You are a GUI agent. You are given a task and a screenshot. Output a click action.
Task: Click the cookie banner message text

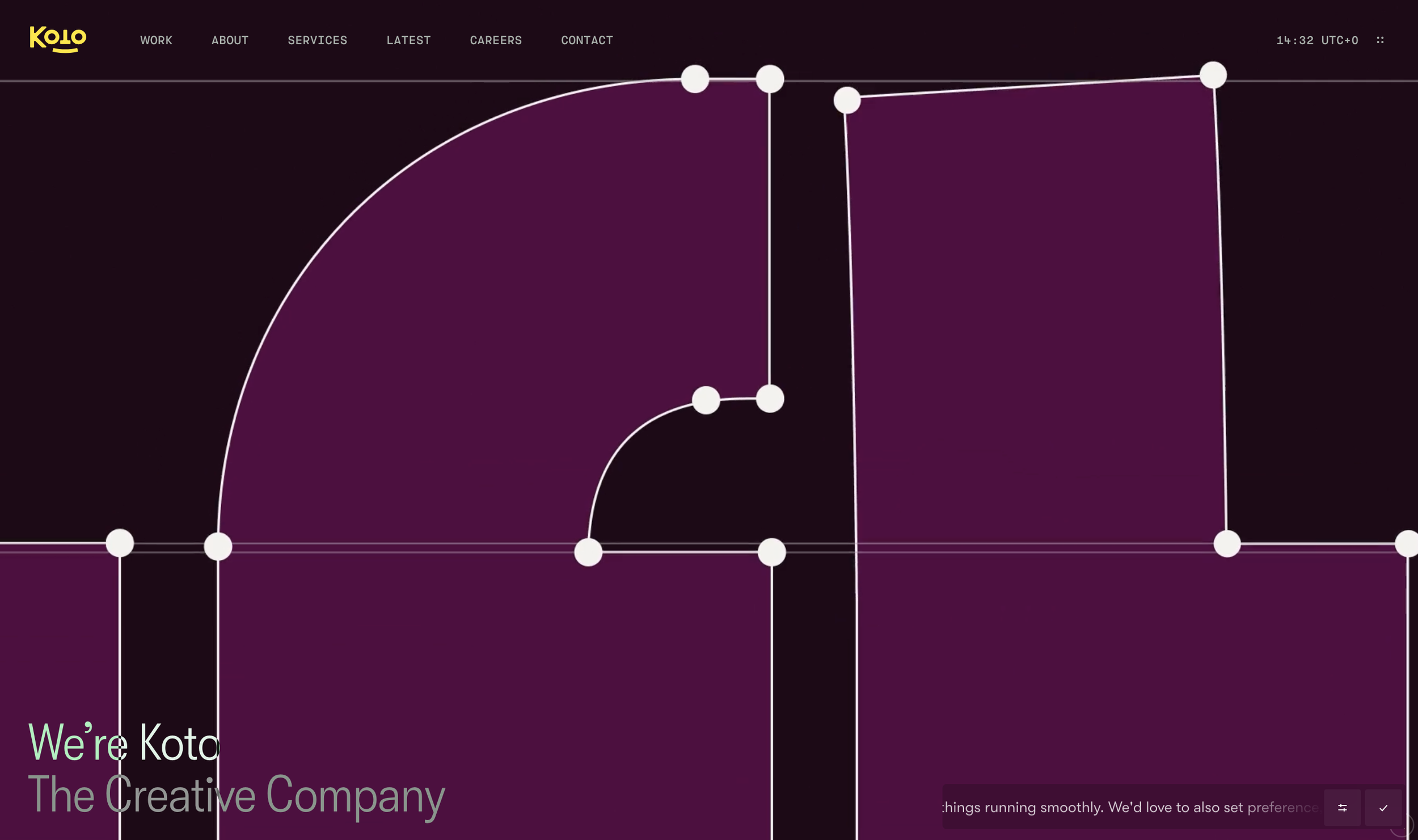pos(1129,807)
